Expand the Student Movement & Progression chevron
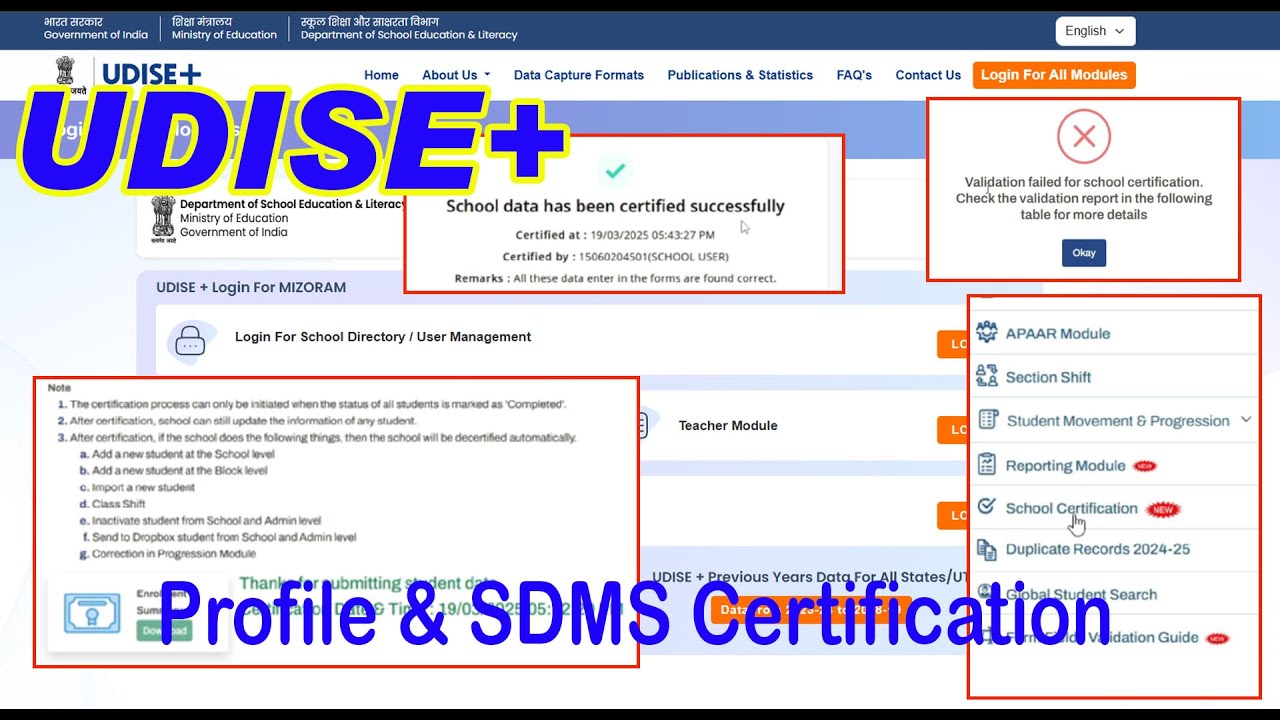The height and width of the screenshot is (720, 1280). point(1246,420)
